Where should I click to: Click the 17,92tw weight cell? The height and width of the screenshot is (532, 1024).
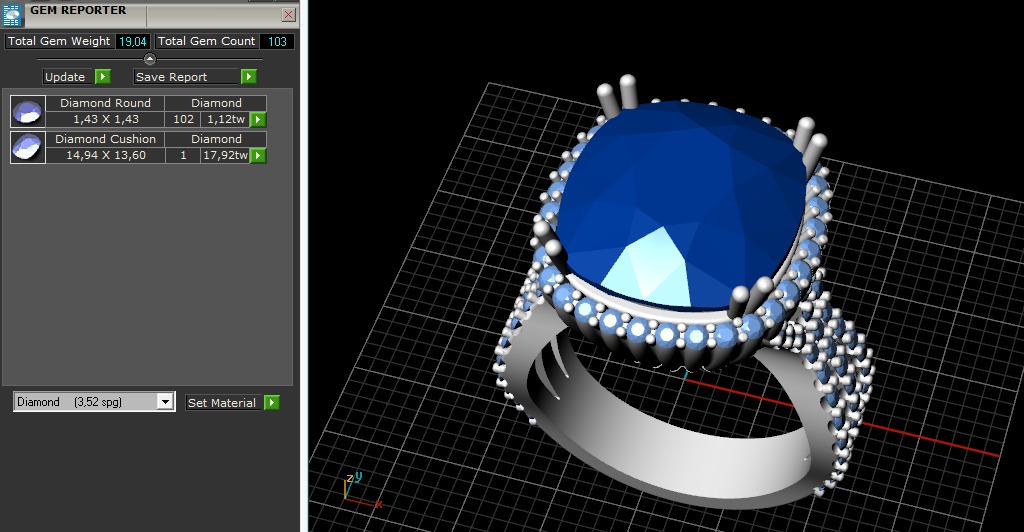pos(226,155)
